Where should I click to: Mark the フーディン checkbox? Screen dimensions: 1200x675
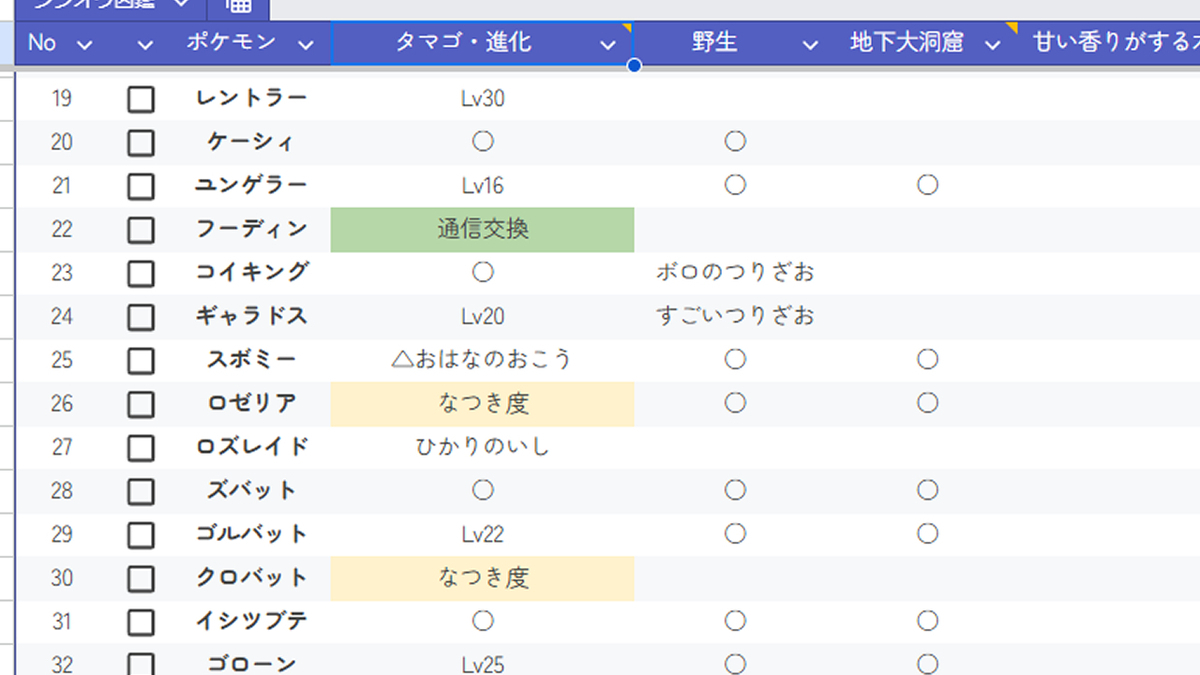coord(141,230)
